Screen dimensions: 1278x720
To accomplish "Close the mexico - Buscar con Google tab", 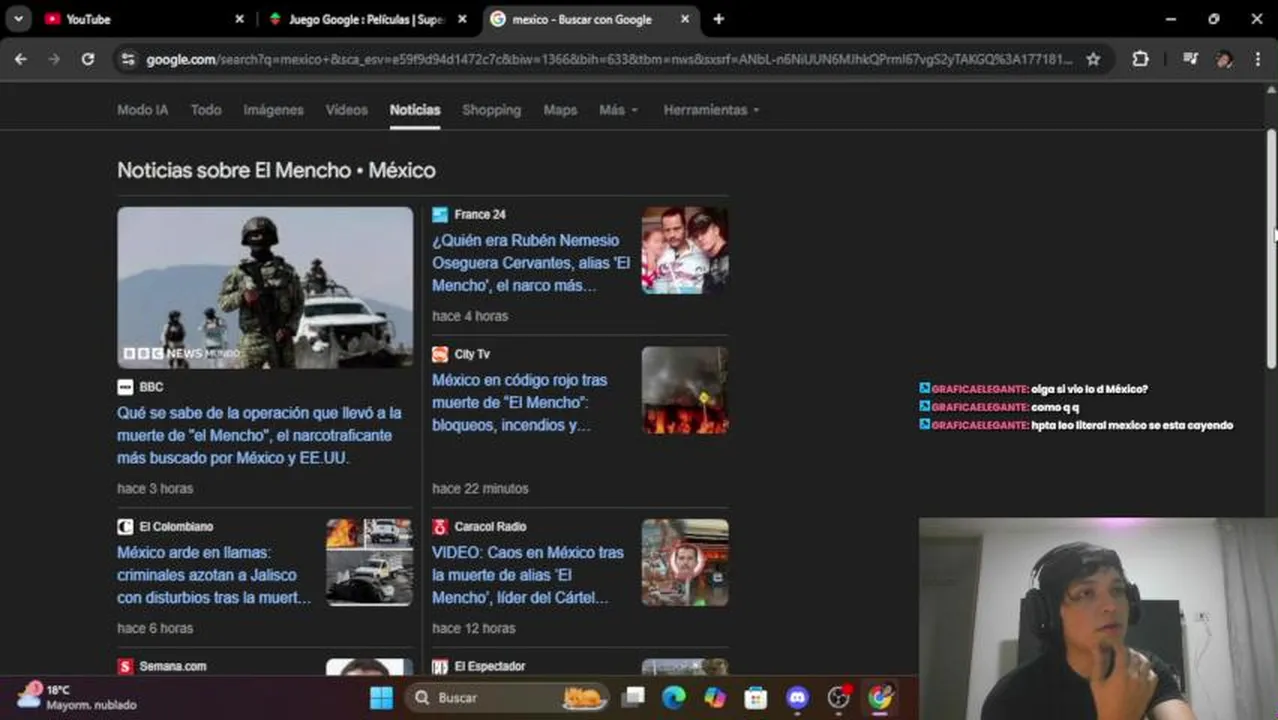I will [x=685, y=19].
